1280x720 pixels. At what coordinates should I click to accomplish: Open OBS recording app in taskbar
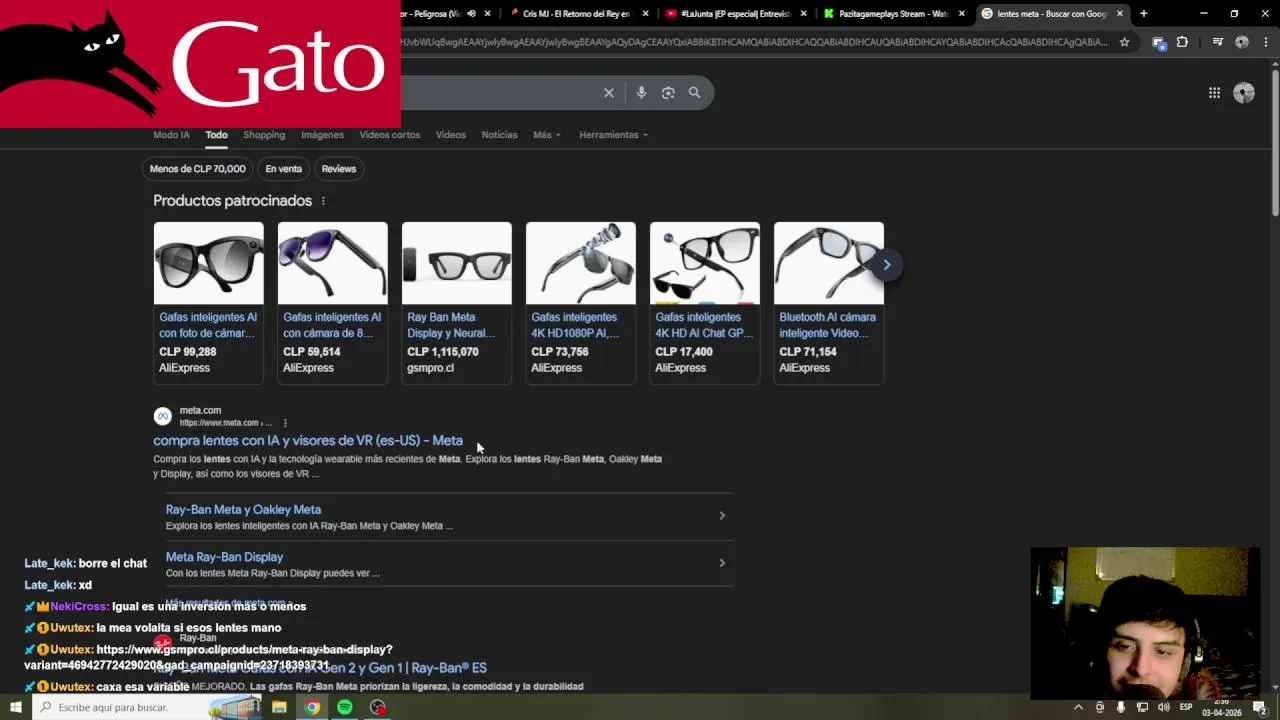(x=377, y=707)
